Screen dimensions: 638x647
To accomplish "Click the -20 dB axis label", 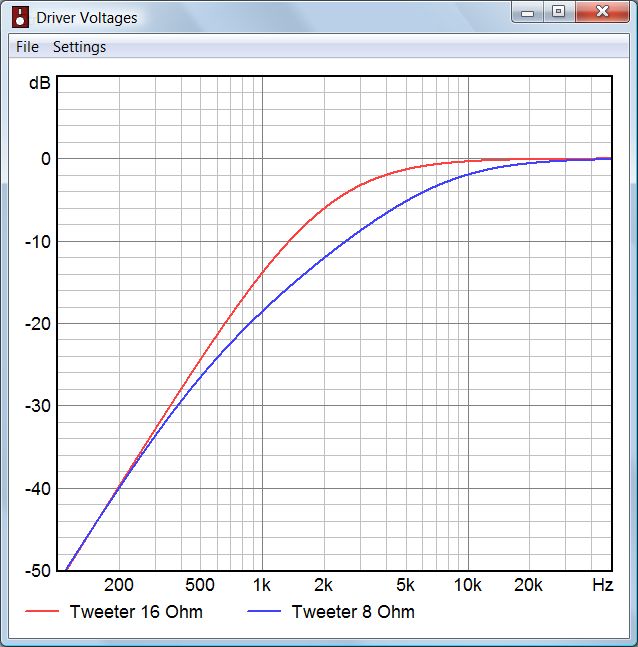I will [x=38, y=324].
